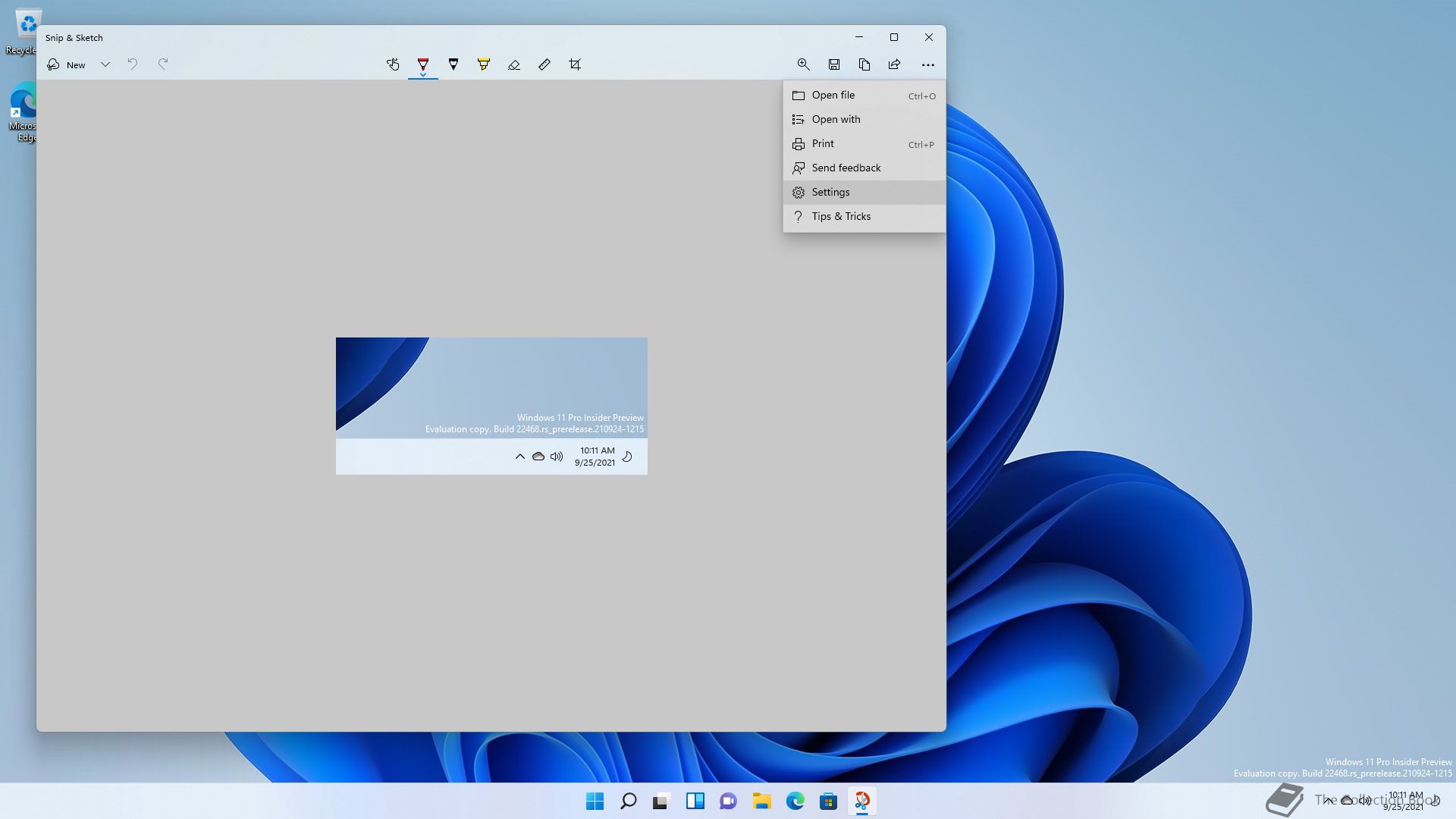Choose Open file from the menu
Screen dimensions: 1456x819
coord(864,96)
